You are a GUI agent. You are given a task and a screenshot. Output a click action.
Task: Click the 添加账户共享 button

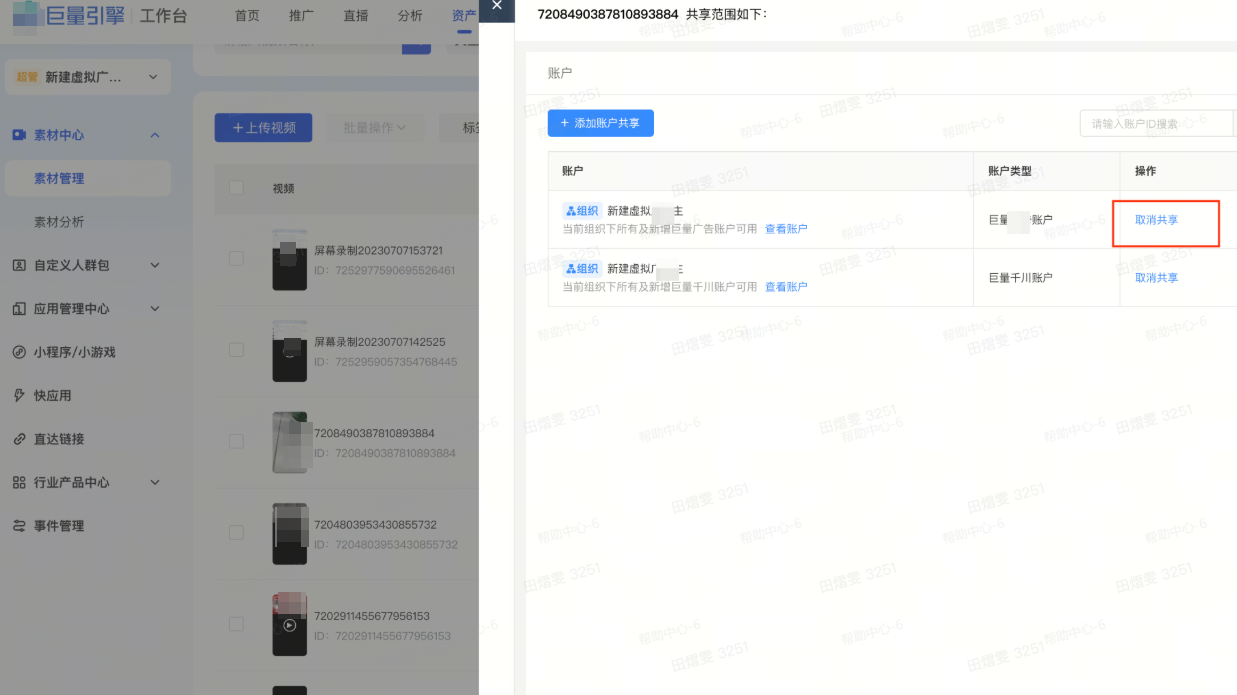tap(600, 123)
